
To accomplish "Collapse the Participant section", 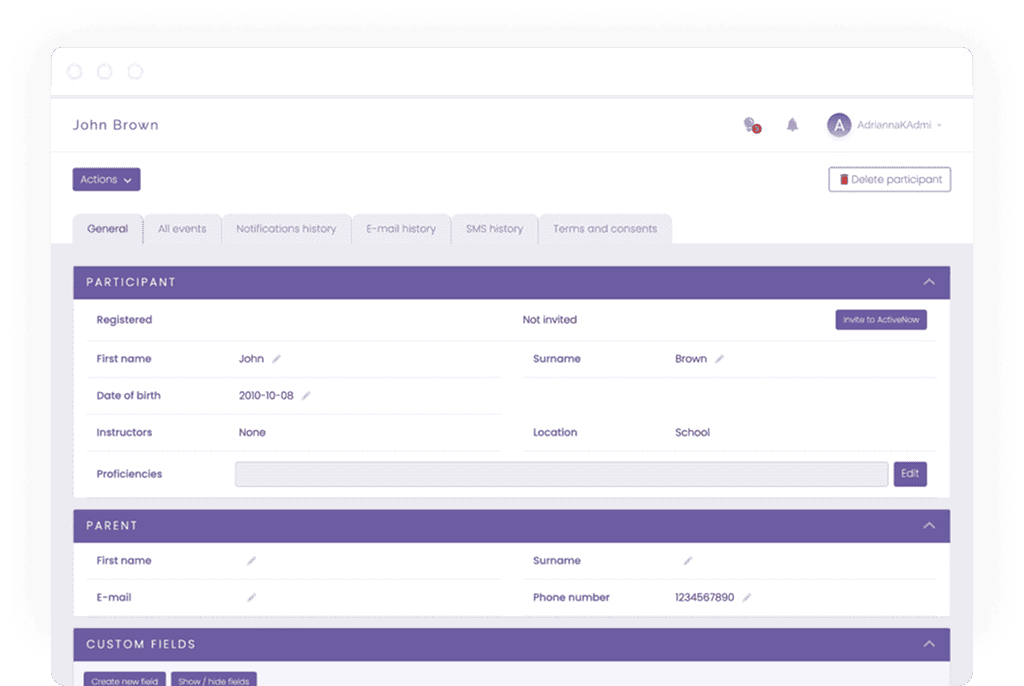I will click(x=929, y=282).
